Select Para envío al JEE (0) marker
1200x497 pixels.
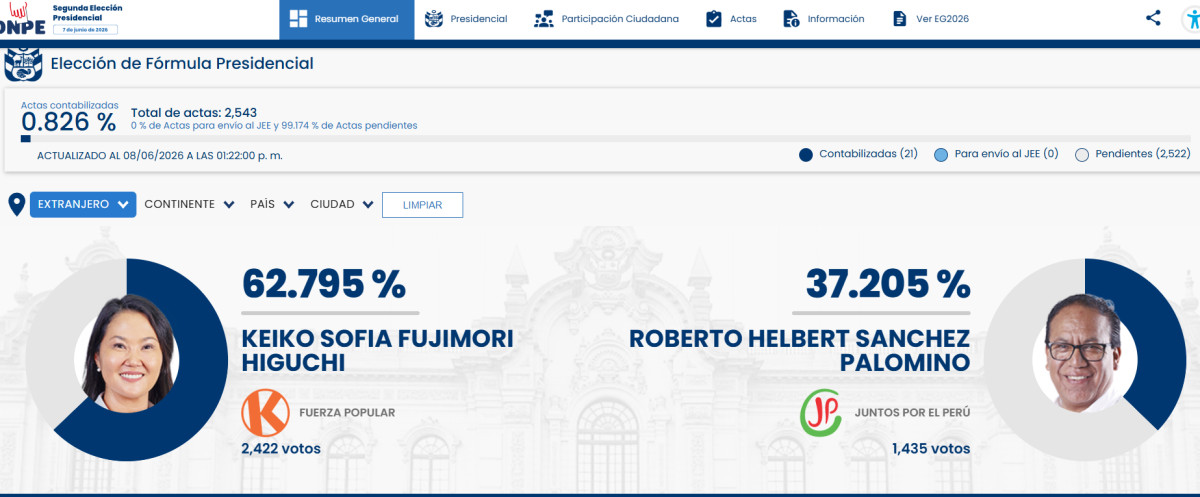tap(941, 155)
